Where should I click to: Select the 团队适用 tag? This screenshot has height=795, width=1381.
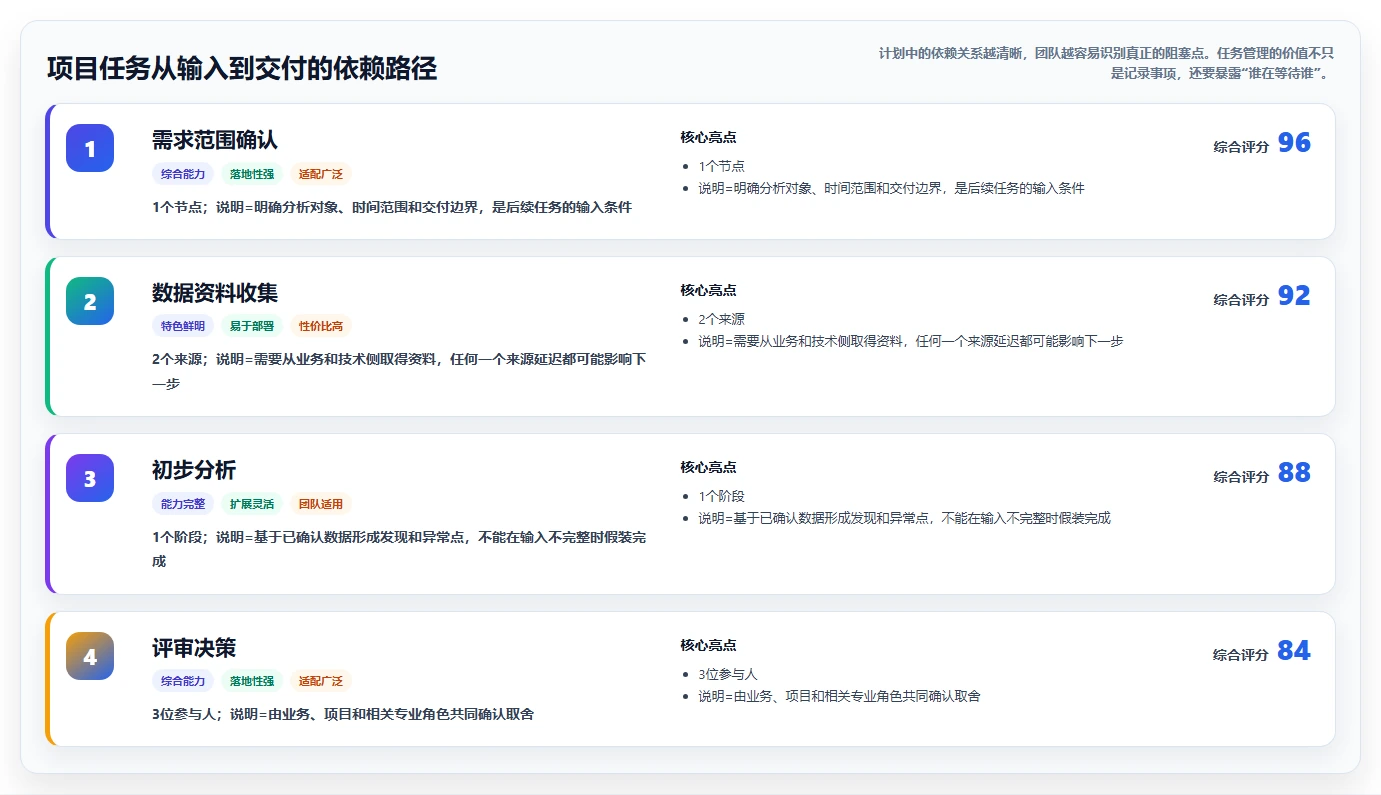[321, 504]
